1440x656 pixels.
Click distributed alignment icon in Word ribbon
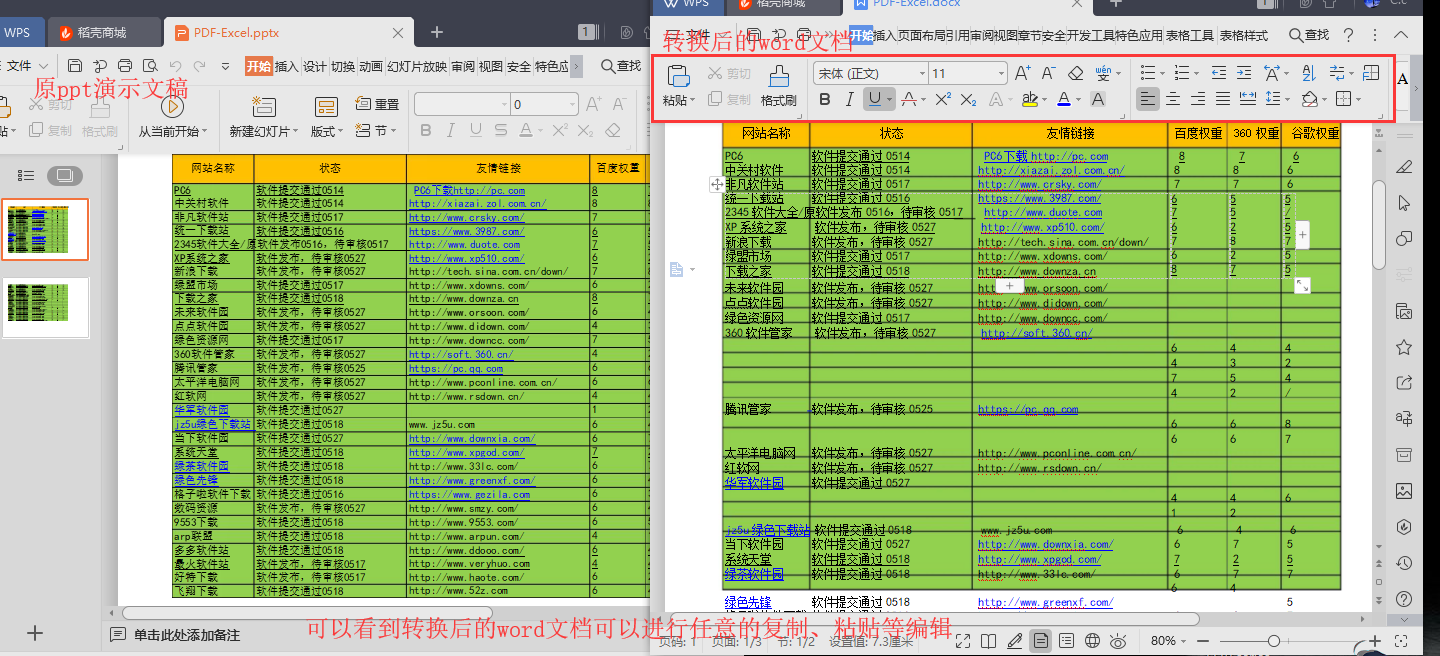click(x=1248, y=99)
